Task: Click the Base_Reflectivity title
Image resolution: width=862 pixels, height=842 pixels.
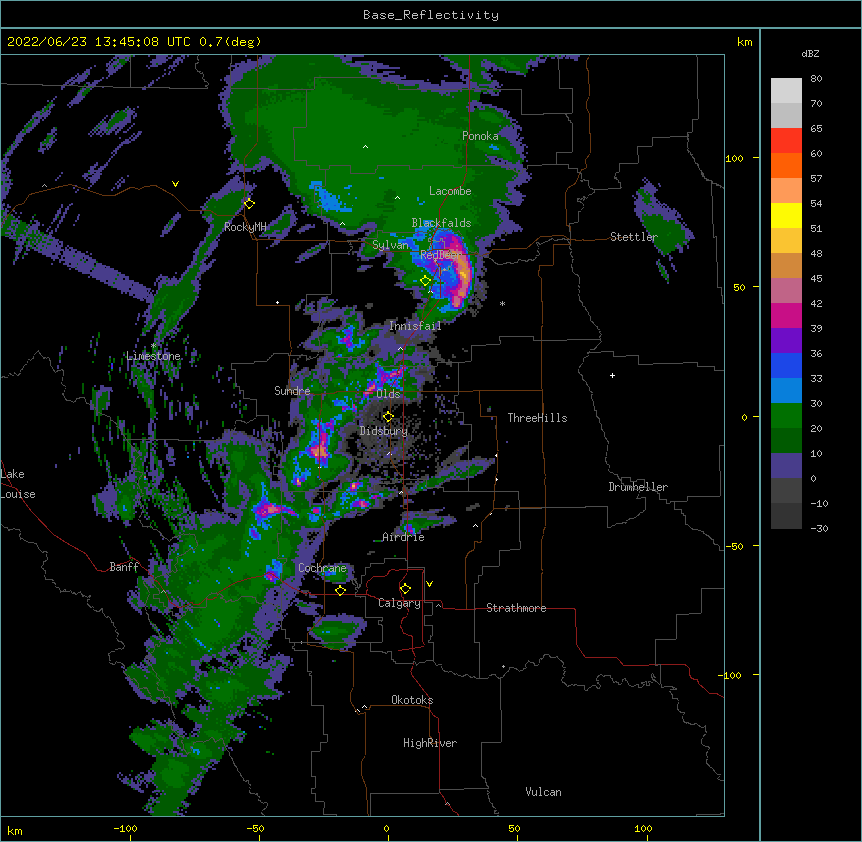Action: point(431,15)
